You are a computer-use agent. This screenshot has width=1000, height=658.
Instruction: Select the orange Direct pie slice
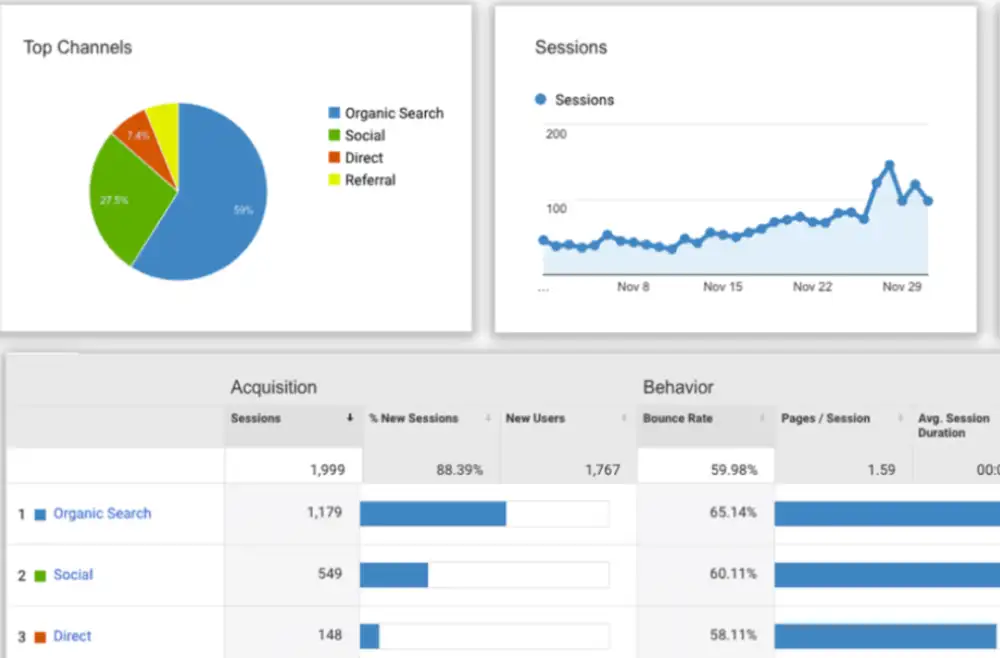tap(143, 140)
